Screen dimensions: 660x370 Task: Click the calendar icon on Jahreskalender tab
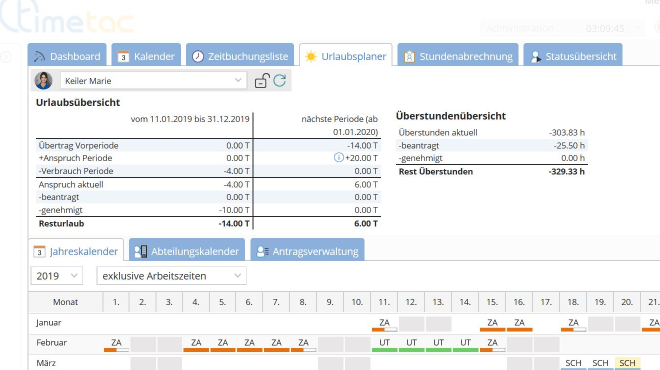pyautogui.click(x=39, y=251)
